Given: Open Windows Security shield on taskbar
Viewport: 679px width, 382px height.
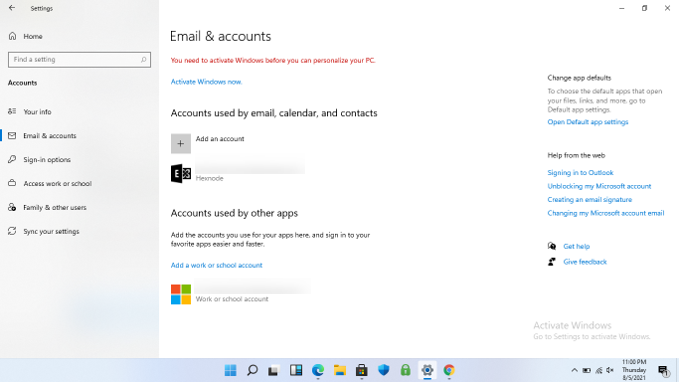Looking at the screenshot, I should 383,370.
